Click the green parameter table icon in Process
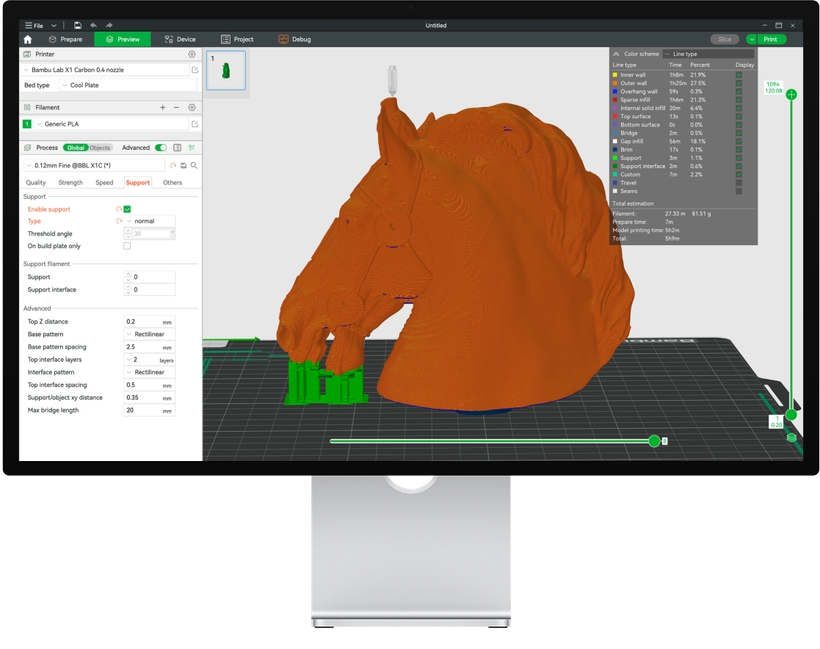Screen dimensions: 820x649 click(x=191, y=147)
